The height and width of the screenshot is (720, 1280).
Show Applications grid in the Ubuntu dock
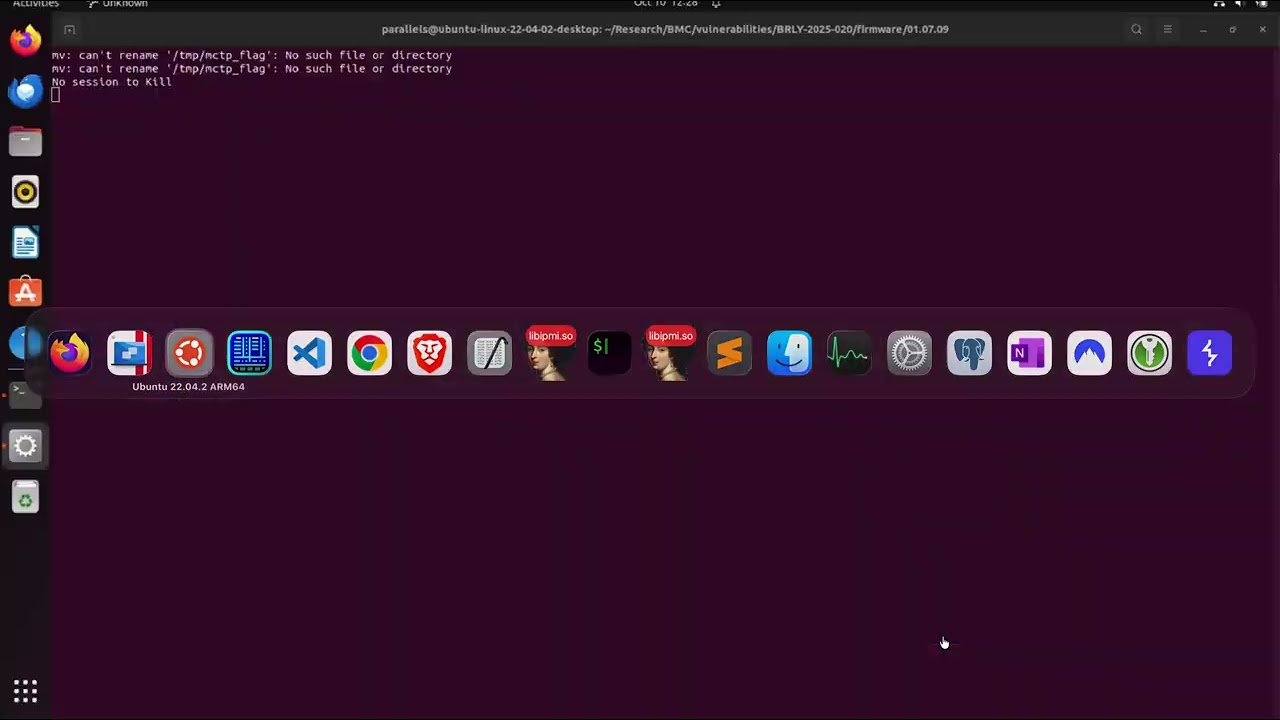(25, 691)
